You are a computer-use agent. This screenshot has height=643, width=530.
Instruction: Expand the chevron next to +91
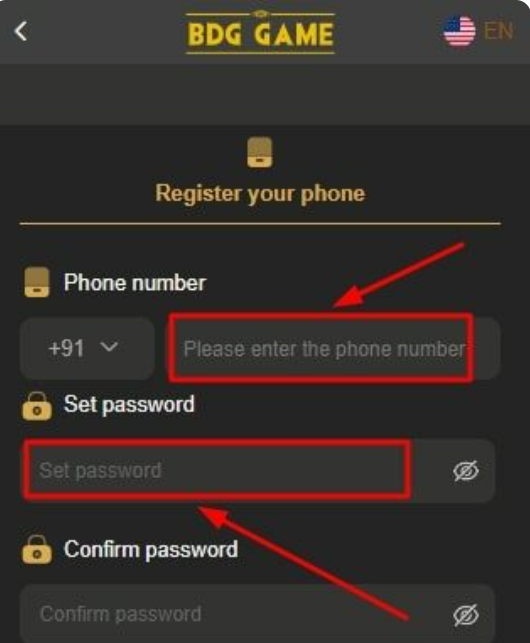pos(109,347)
